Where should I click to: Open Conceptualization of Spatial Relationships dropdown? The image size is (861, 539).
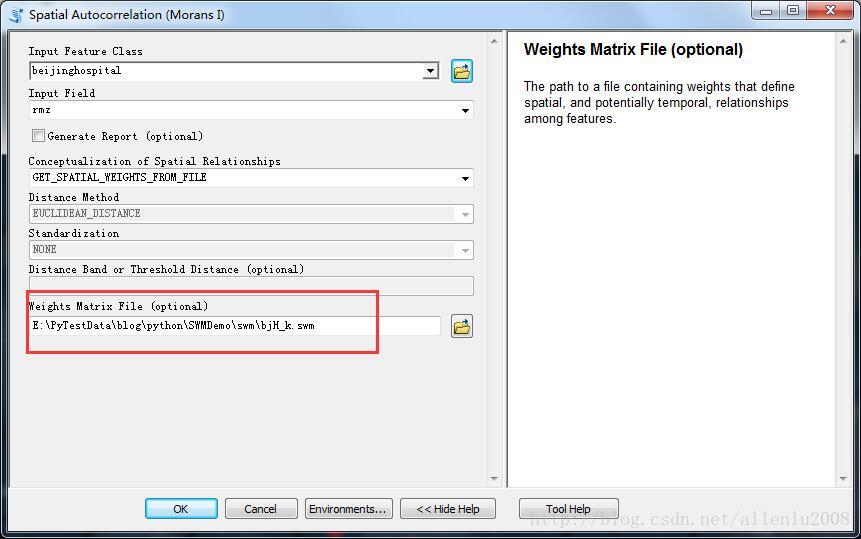[465, 178]
